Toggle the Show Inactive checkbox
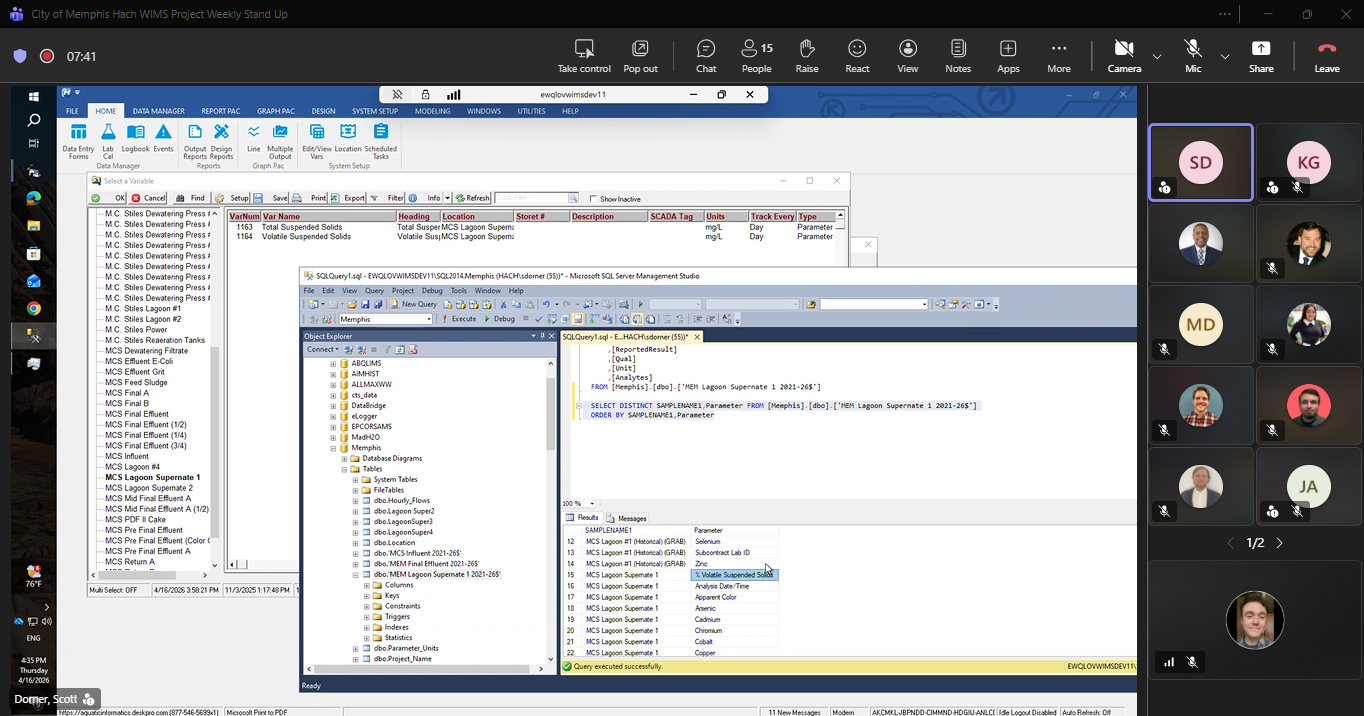Image resolution: width=1364 pixels, height=716 pixels. click(x=594, y=199)
